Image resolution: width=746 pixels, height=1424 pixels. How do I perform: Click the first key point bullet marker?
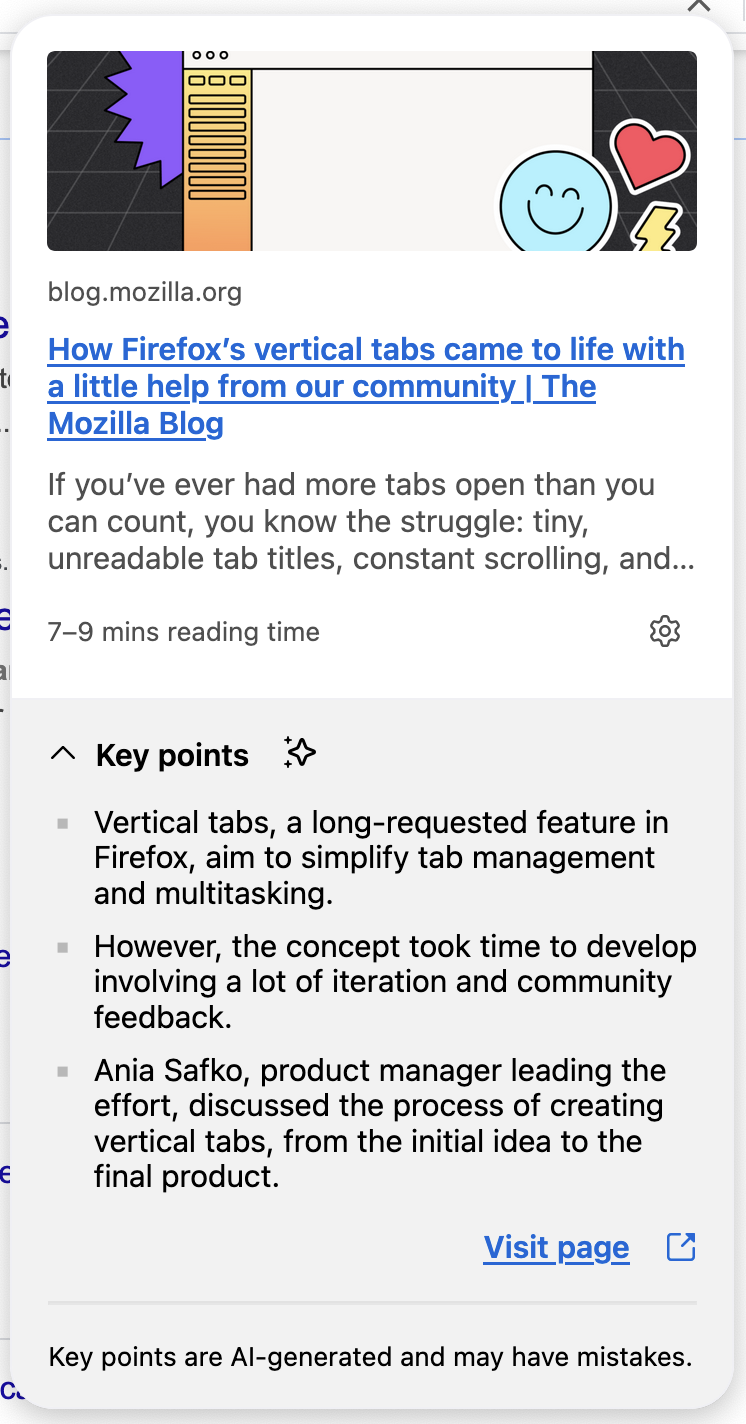pos(64,822)
